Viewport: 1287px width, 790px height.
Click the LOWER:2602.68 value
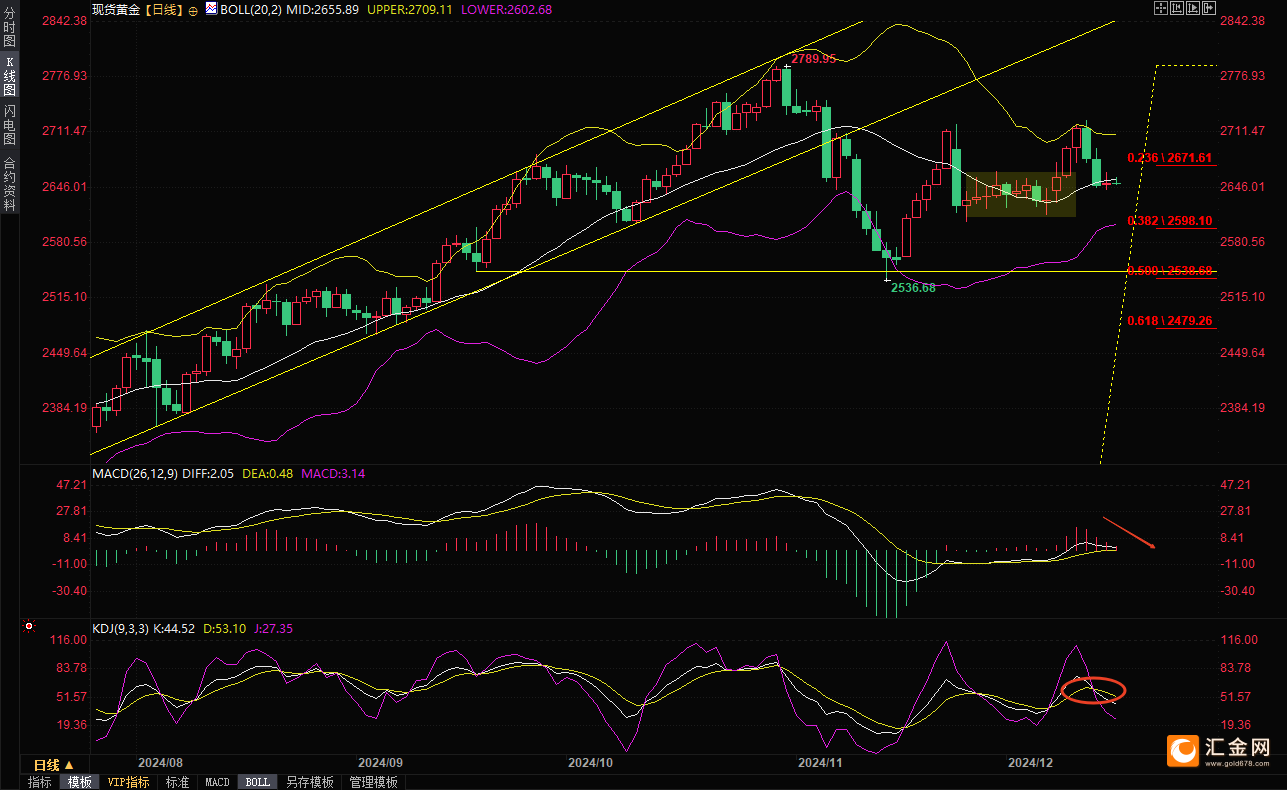(x=506, y=9)
